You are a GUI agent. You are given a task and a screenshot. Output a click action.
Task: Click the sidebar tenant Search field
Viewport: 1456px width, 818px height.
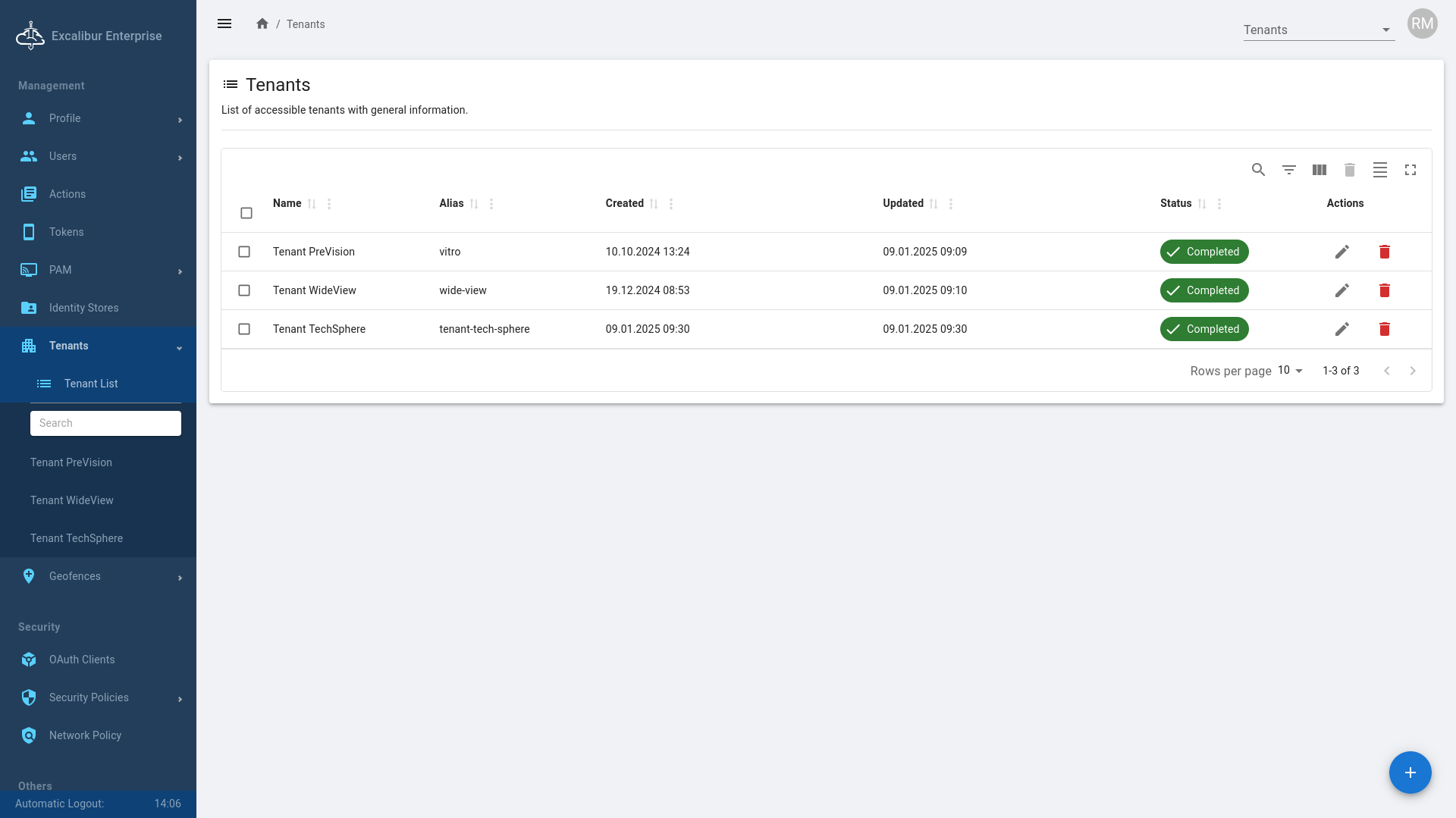(x=105, y=423)
